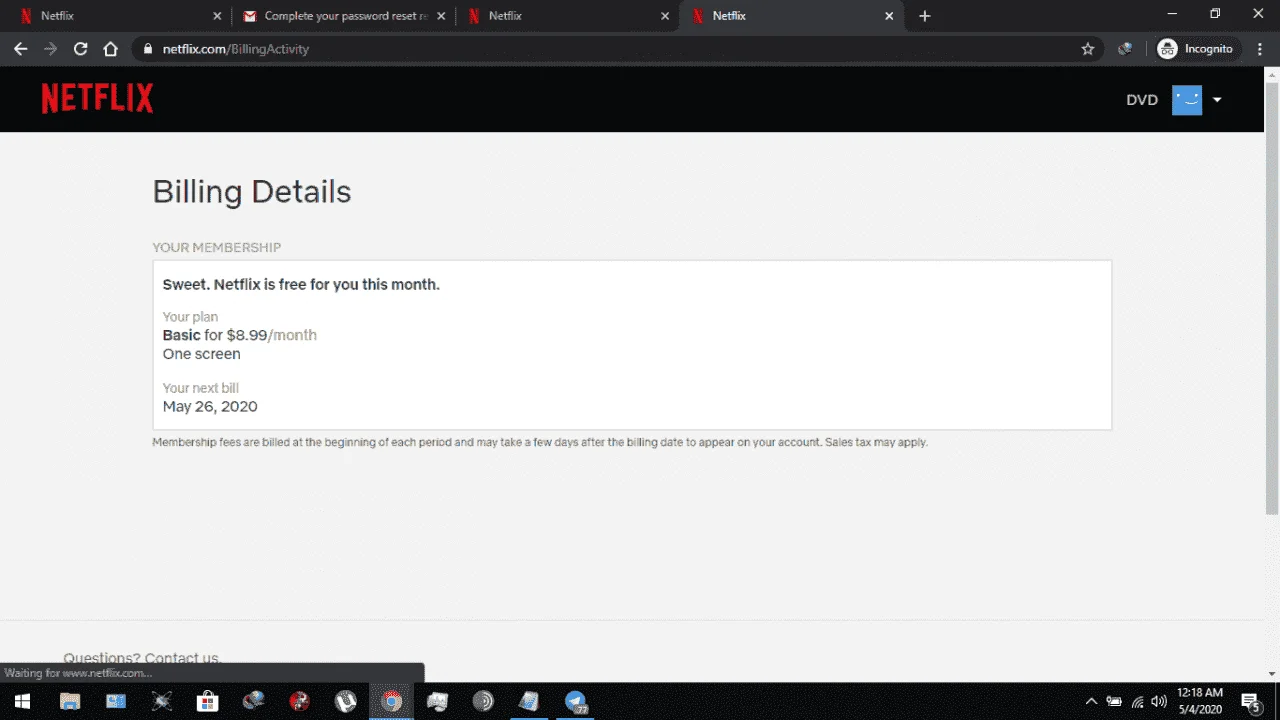Go back using the browser back arrow
Screen dimensions: 1280x720
pyautogui.click(x=20, y=48)
